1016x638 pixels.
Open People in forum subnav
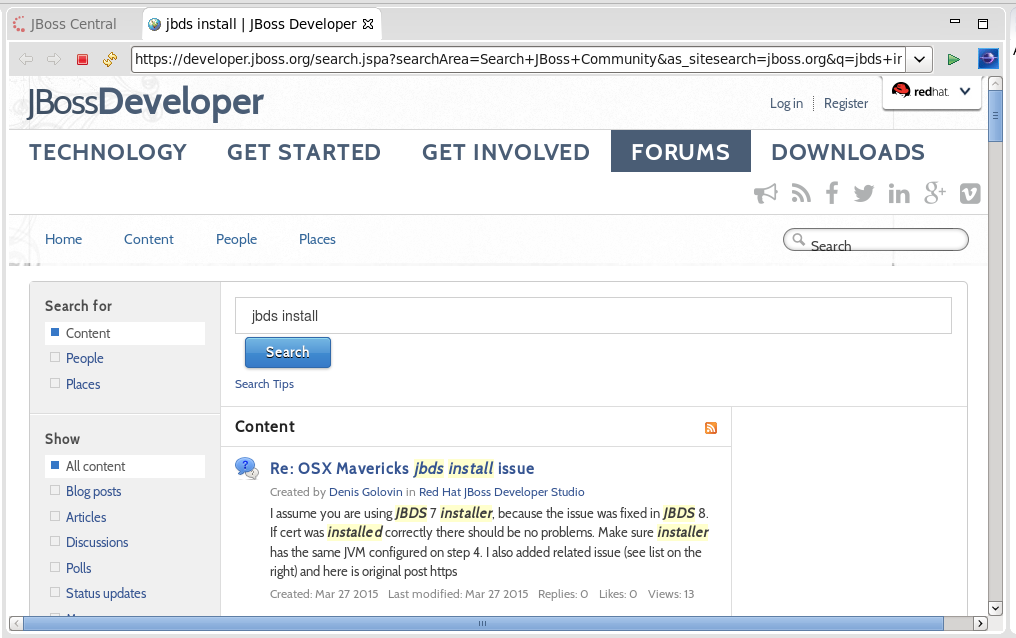point(237,239)
